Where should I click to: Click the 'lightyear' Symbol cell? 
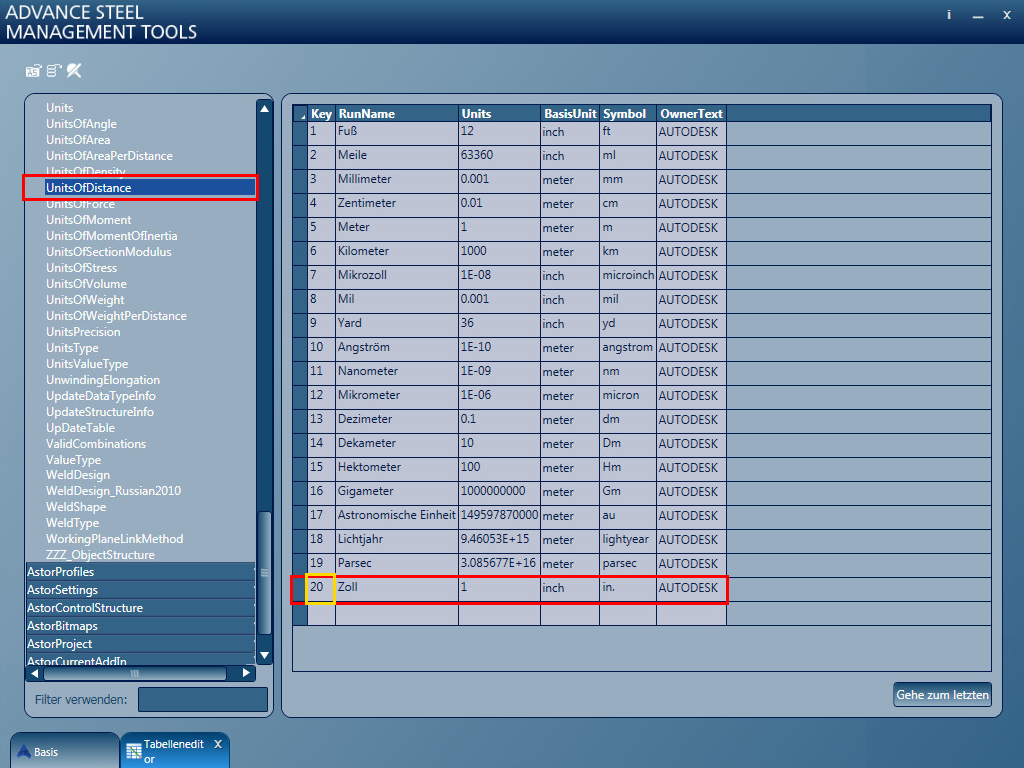(x=628, y=540)
